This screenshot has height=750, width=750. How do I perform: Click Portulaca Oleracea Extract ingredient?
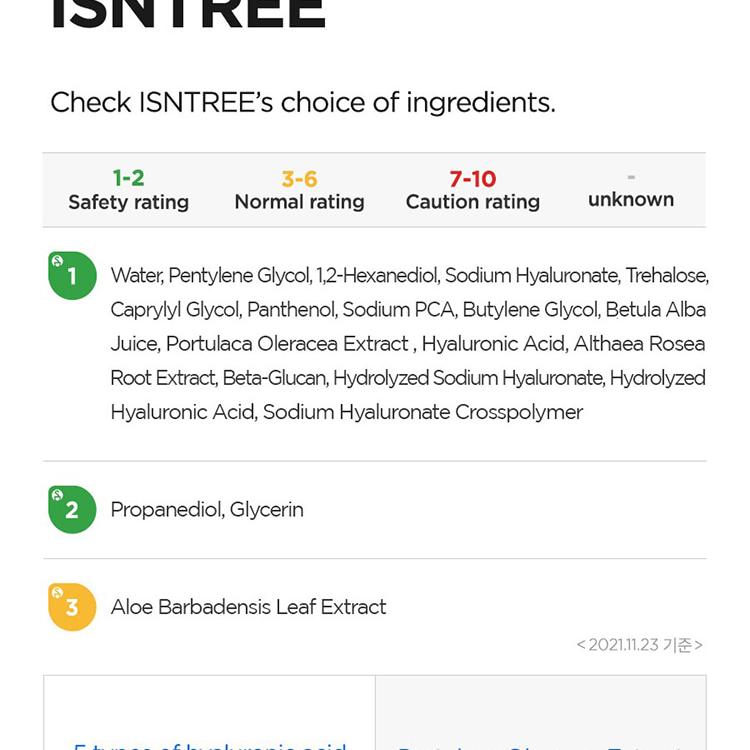click(x=287, y=344)
